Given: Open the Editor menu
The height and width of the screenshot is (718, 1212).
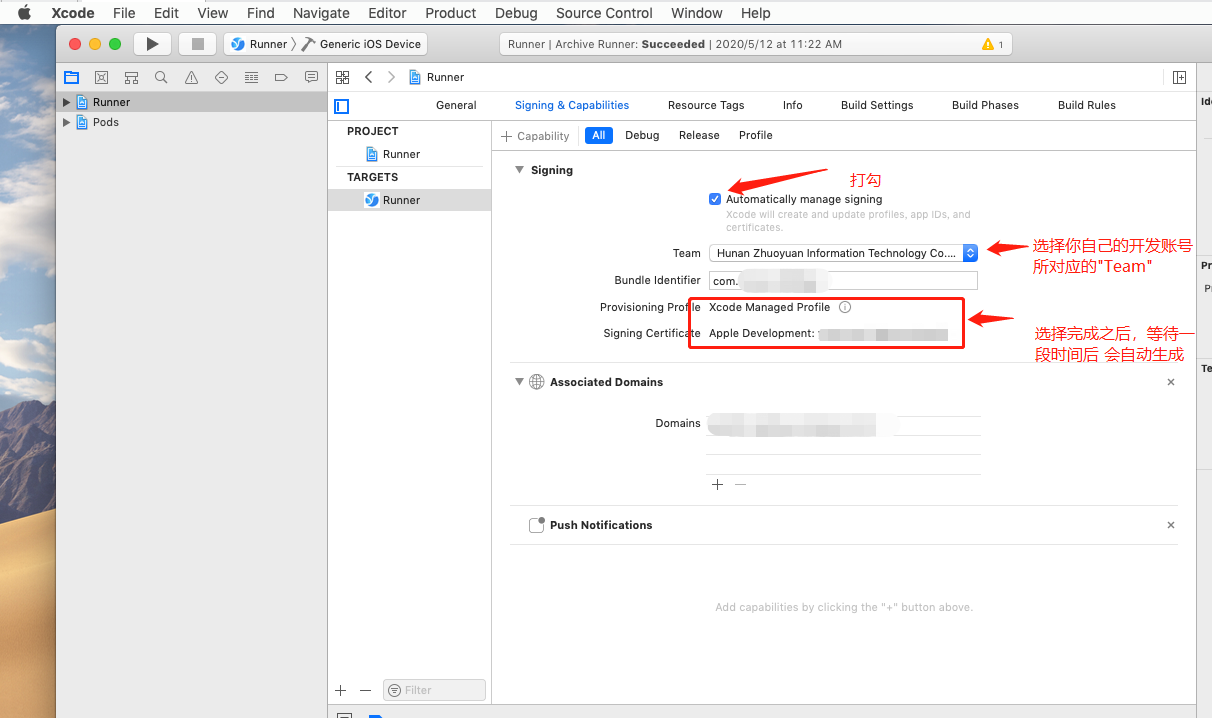Looking at the screenshot, I should 387,13.
